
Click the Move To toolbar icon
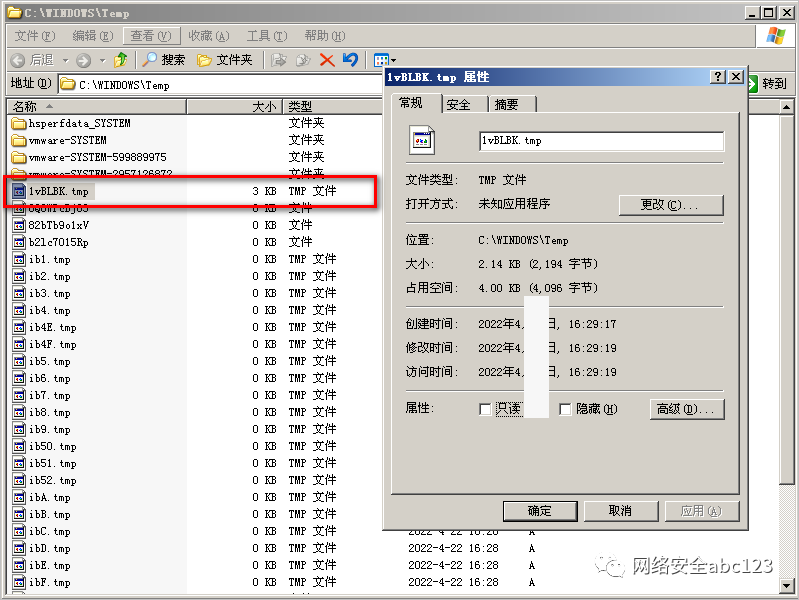[x=278, y=60]
